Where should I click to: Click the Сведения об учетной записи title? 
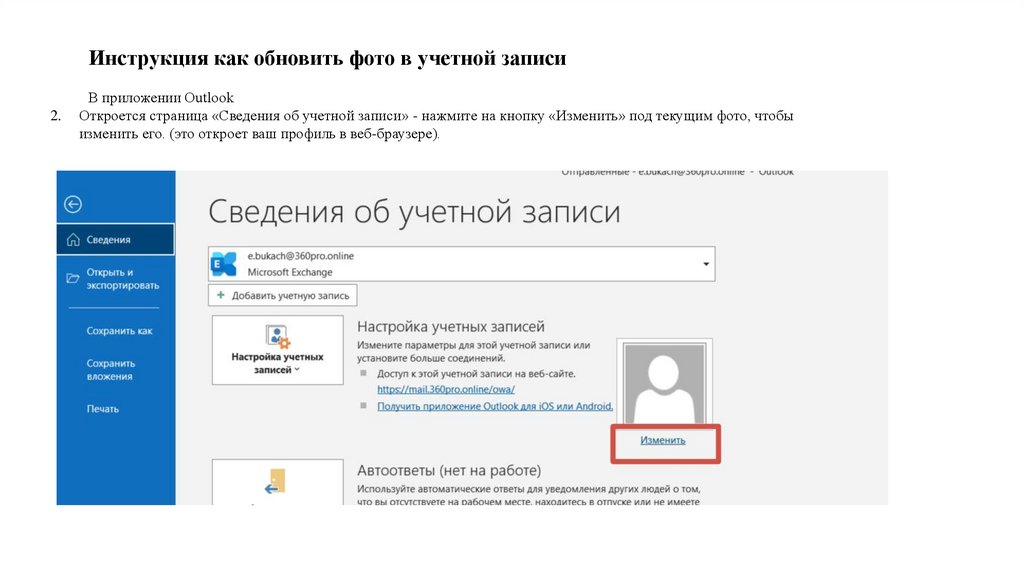[414, 212]
